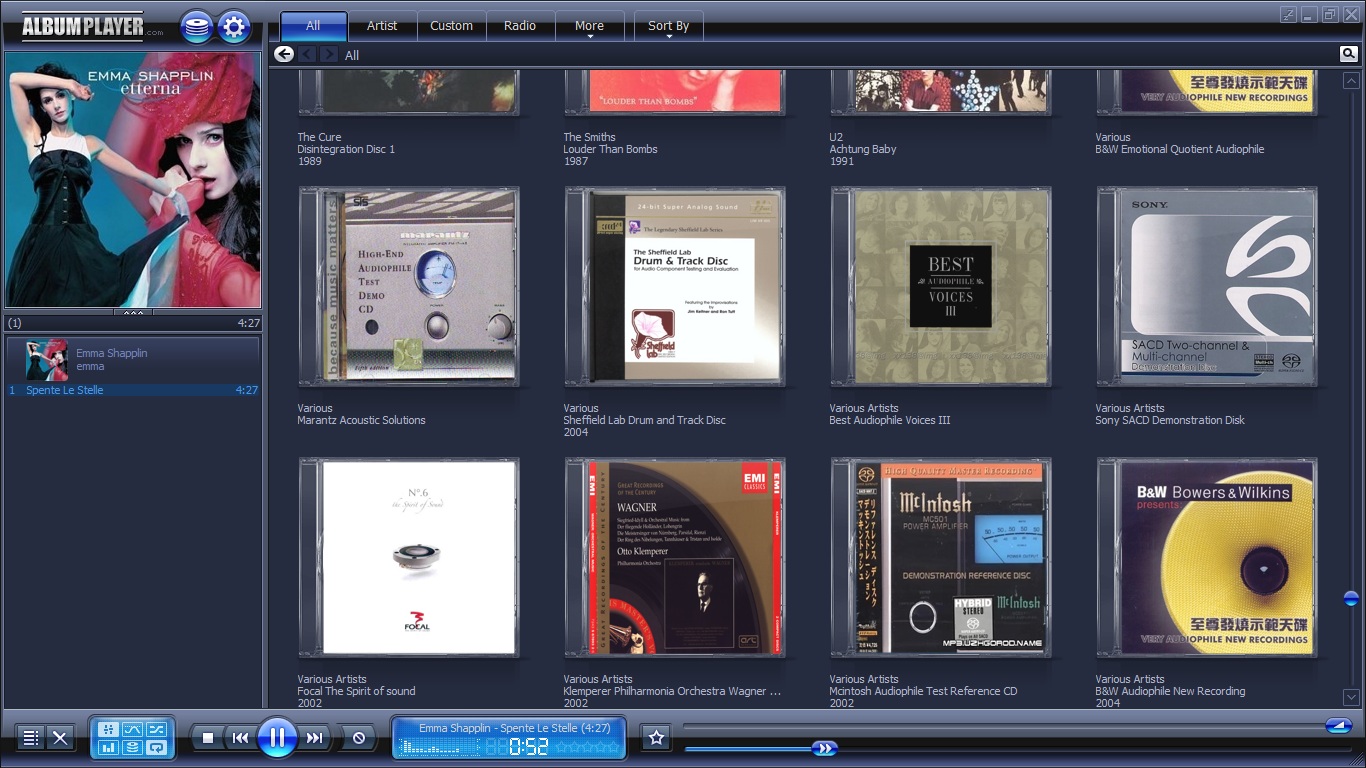Switch to the Radio tab

coord(520,26)
